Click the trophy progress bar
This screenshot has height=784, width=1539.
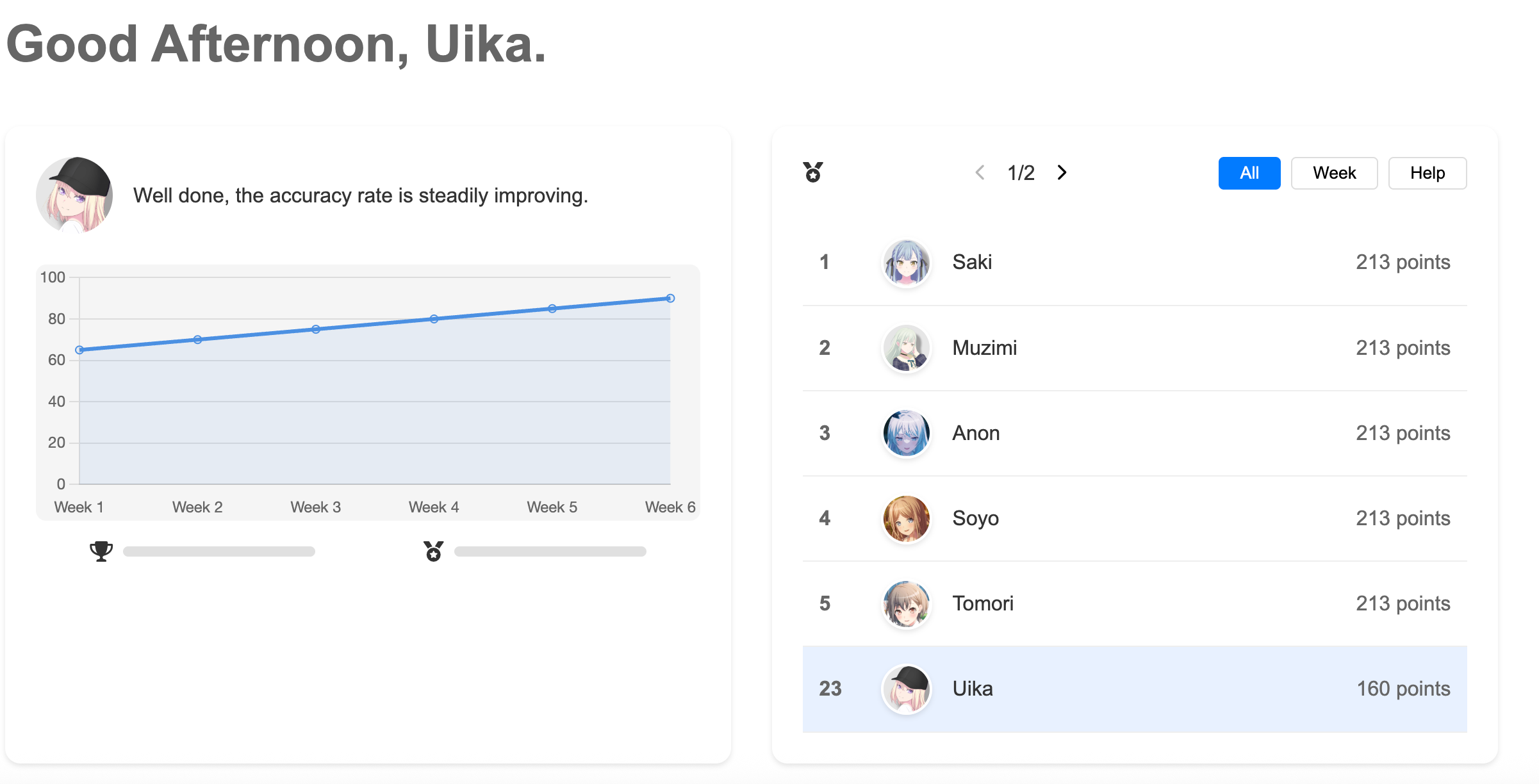[219, 551]
